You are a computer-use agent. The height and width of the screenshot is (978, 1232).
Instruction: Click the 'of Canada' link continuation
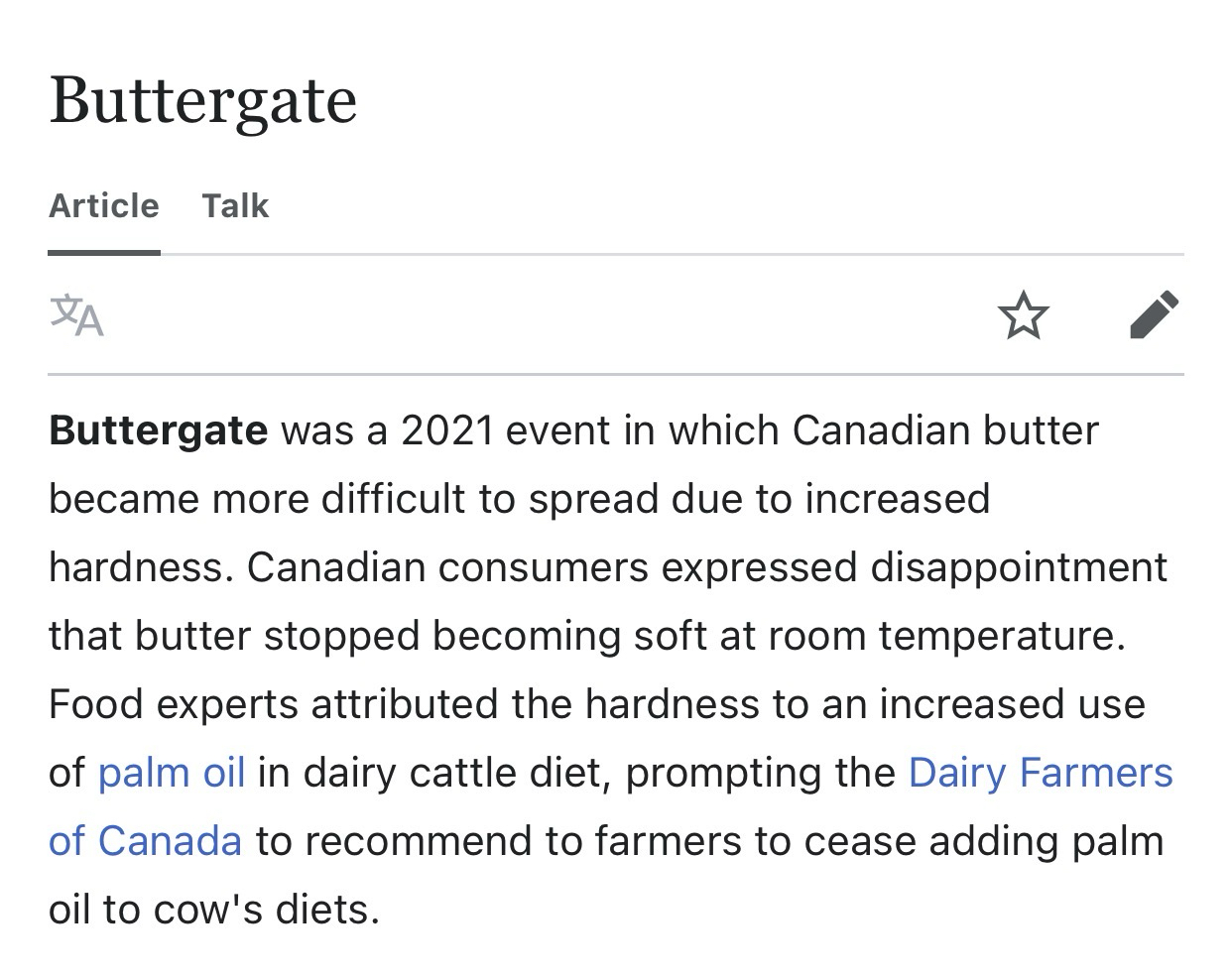tap(145, 841)
